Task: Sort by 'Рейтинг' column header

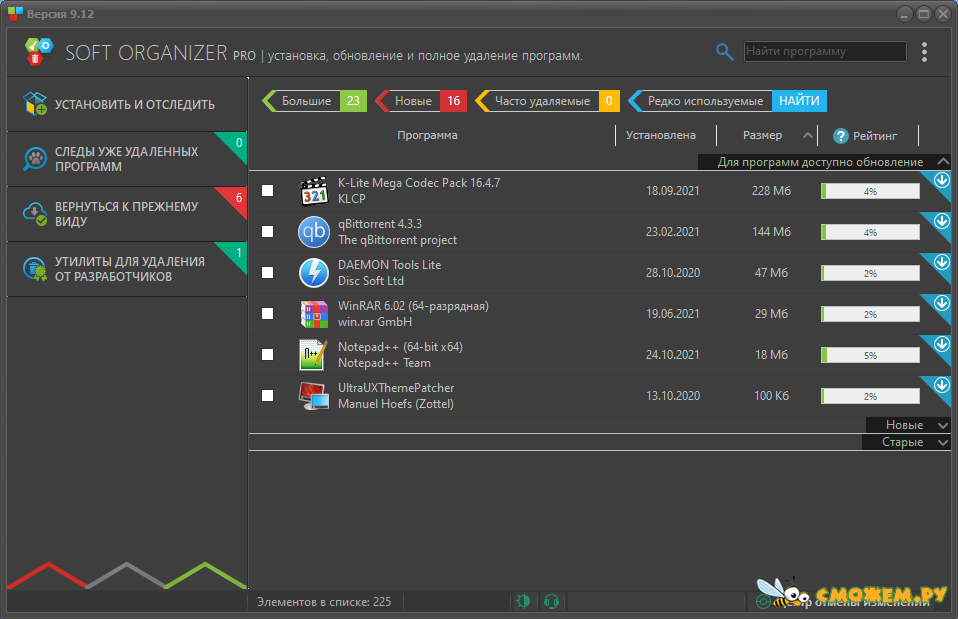Action: coord(875,136)
